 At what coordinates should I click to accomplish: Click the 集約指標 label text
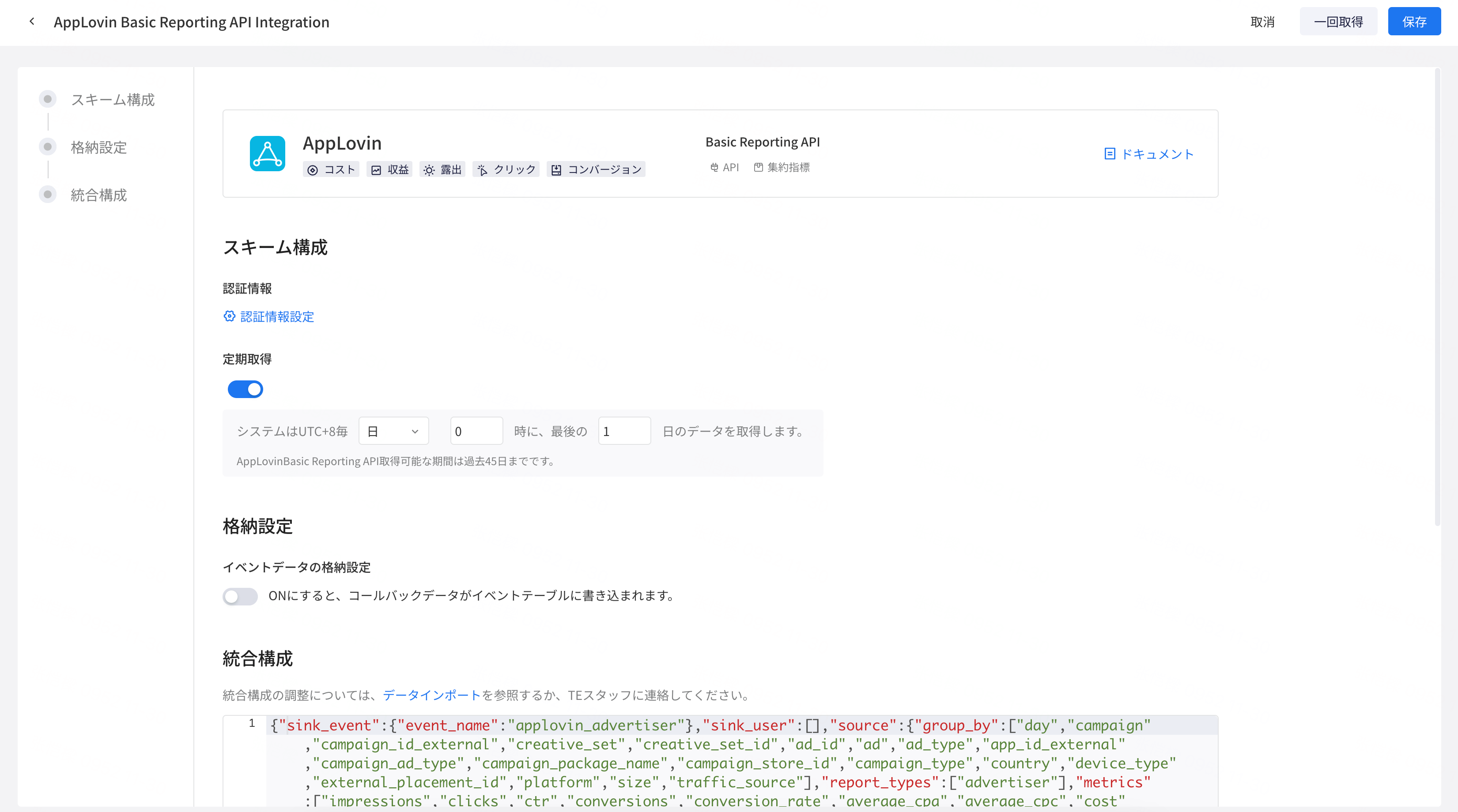(x=789, y=168)
